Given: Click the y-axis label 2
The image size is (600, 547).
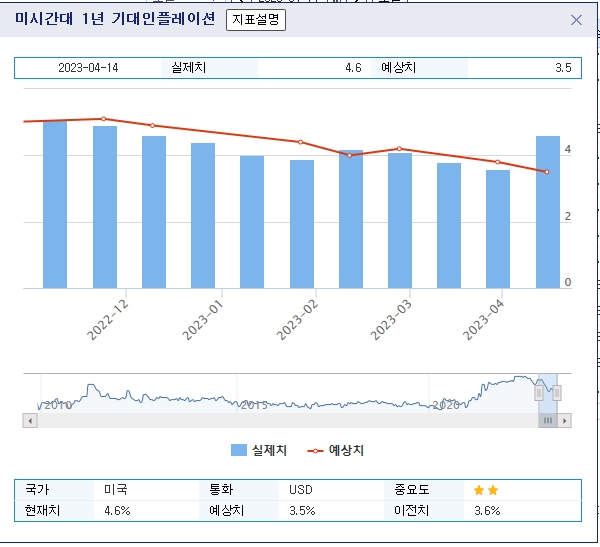Looking at the screenshot, I should [567, 216].
